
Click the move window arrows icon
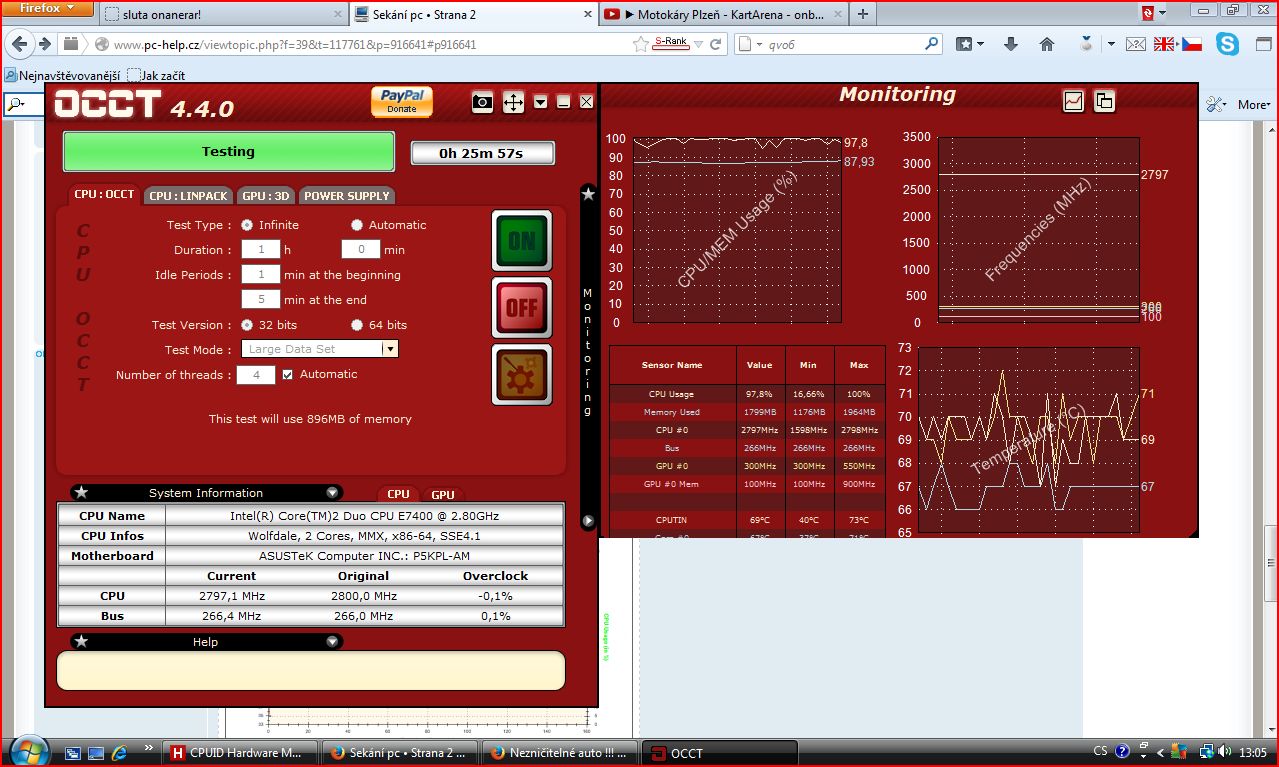(513, 102)
